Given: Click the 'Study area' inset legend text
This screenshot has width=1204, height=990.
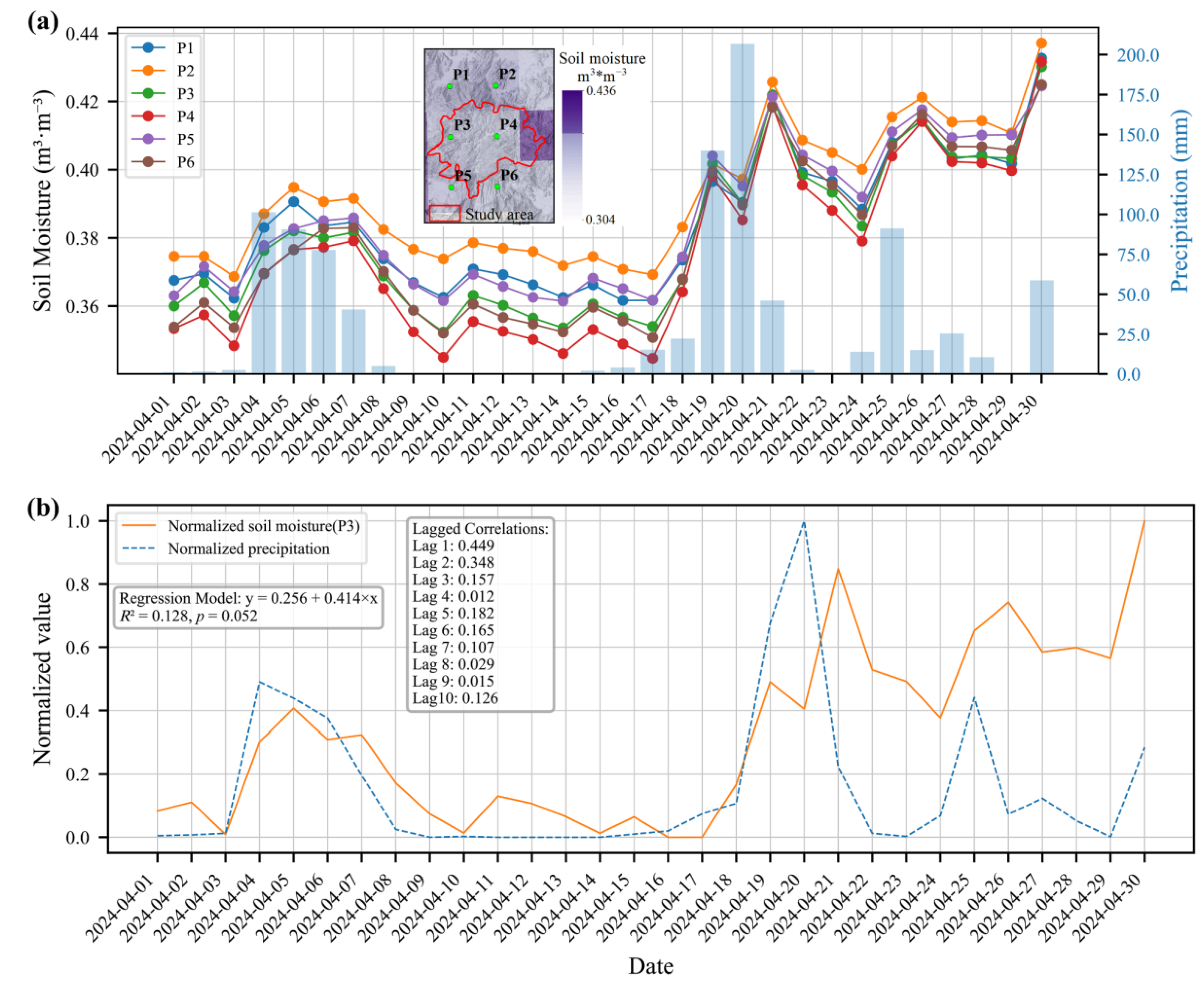Looking at the screenshot, I should (x=500, y=215).
